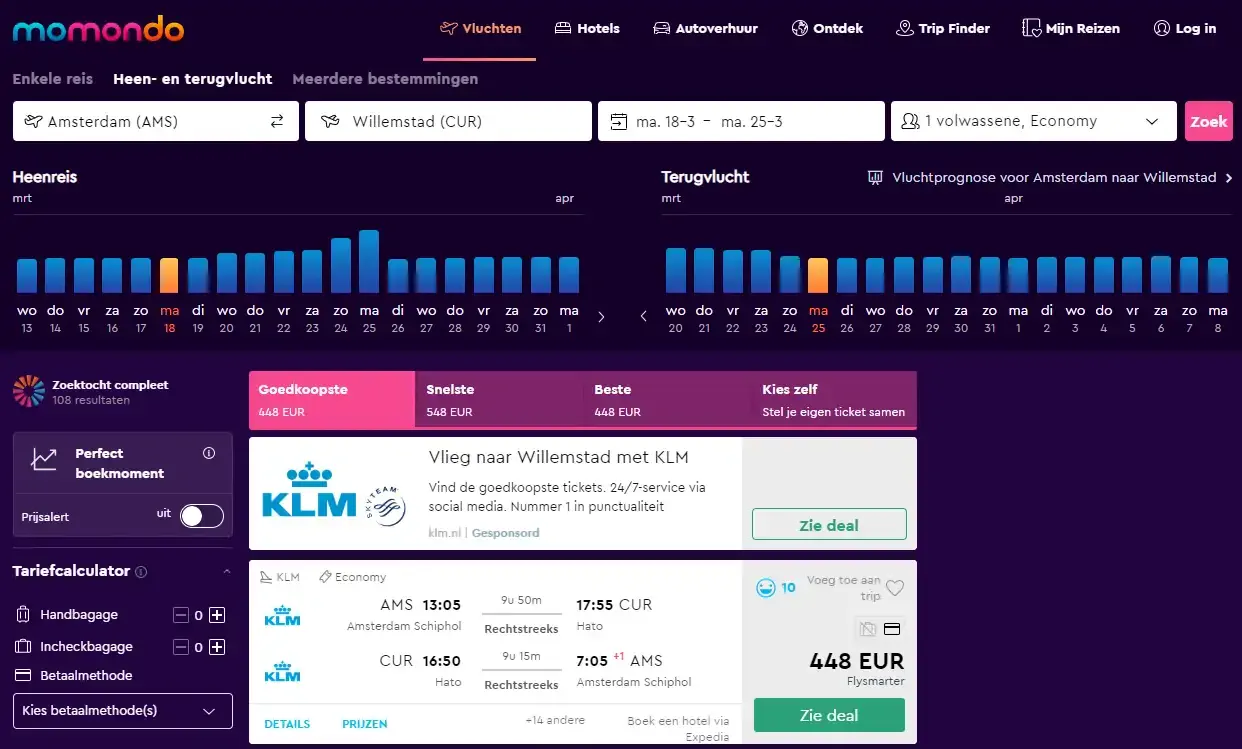This screenshot has height=749, width=1242.
Task: Click Boek een hotel via Expedia link
Action: pos(678,728)
